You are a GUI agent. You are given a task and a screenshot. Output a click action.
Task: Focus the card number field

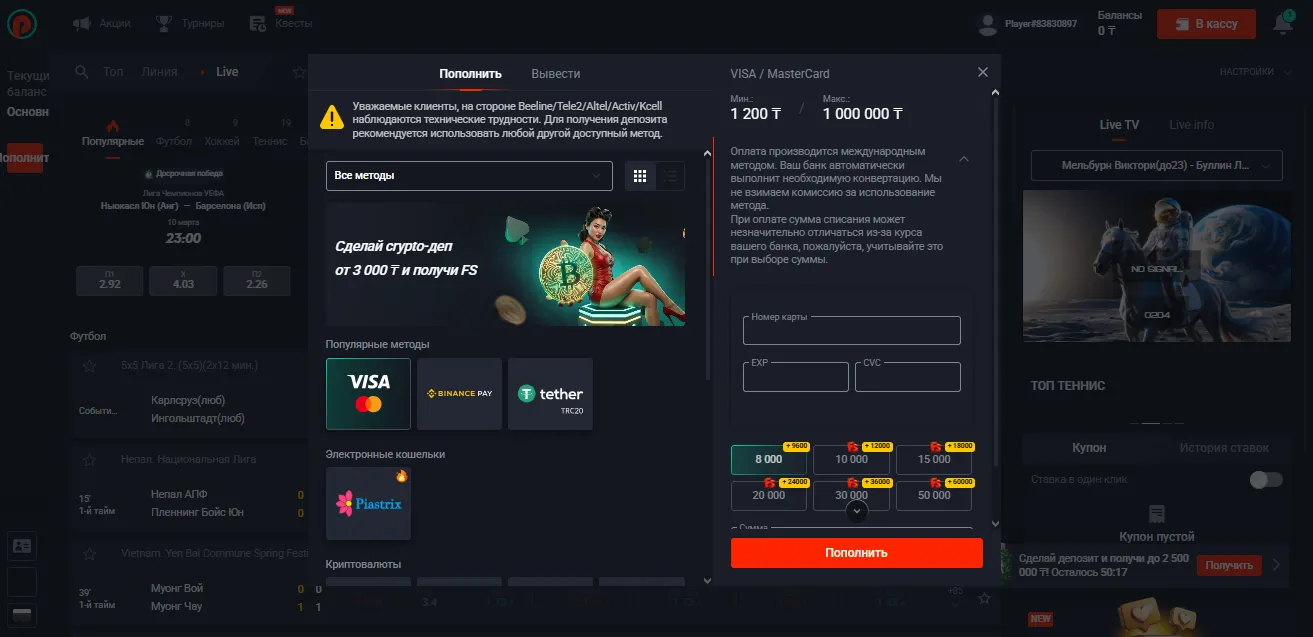[x=852, y=330]
